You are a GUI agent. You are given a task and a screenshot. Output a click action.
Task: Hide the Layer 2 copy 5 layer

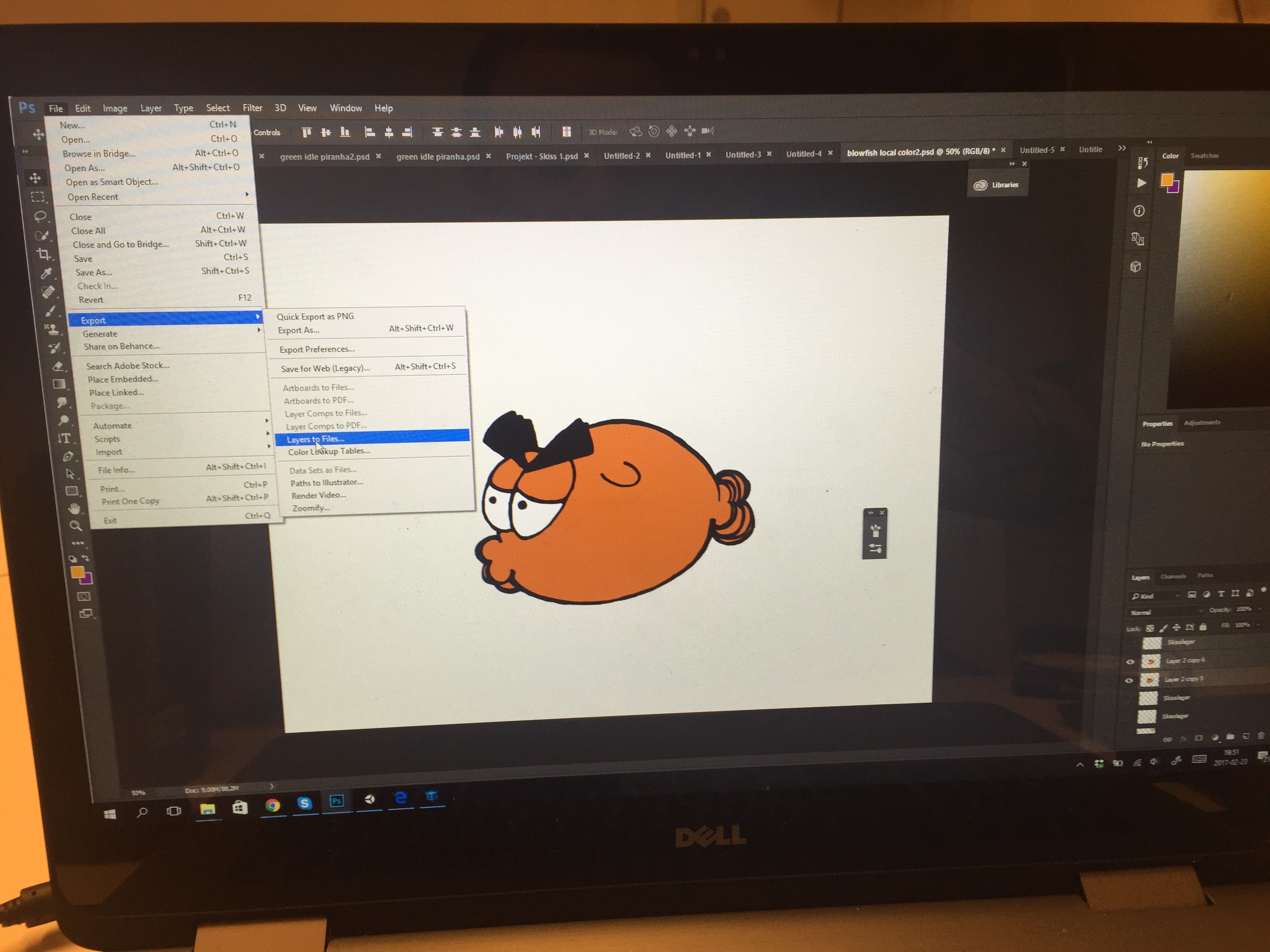coord(1129,681)
